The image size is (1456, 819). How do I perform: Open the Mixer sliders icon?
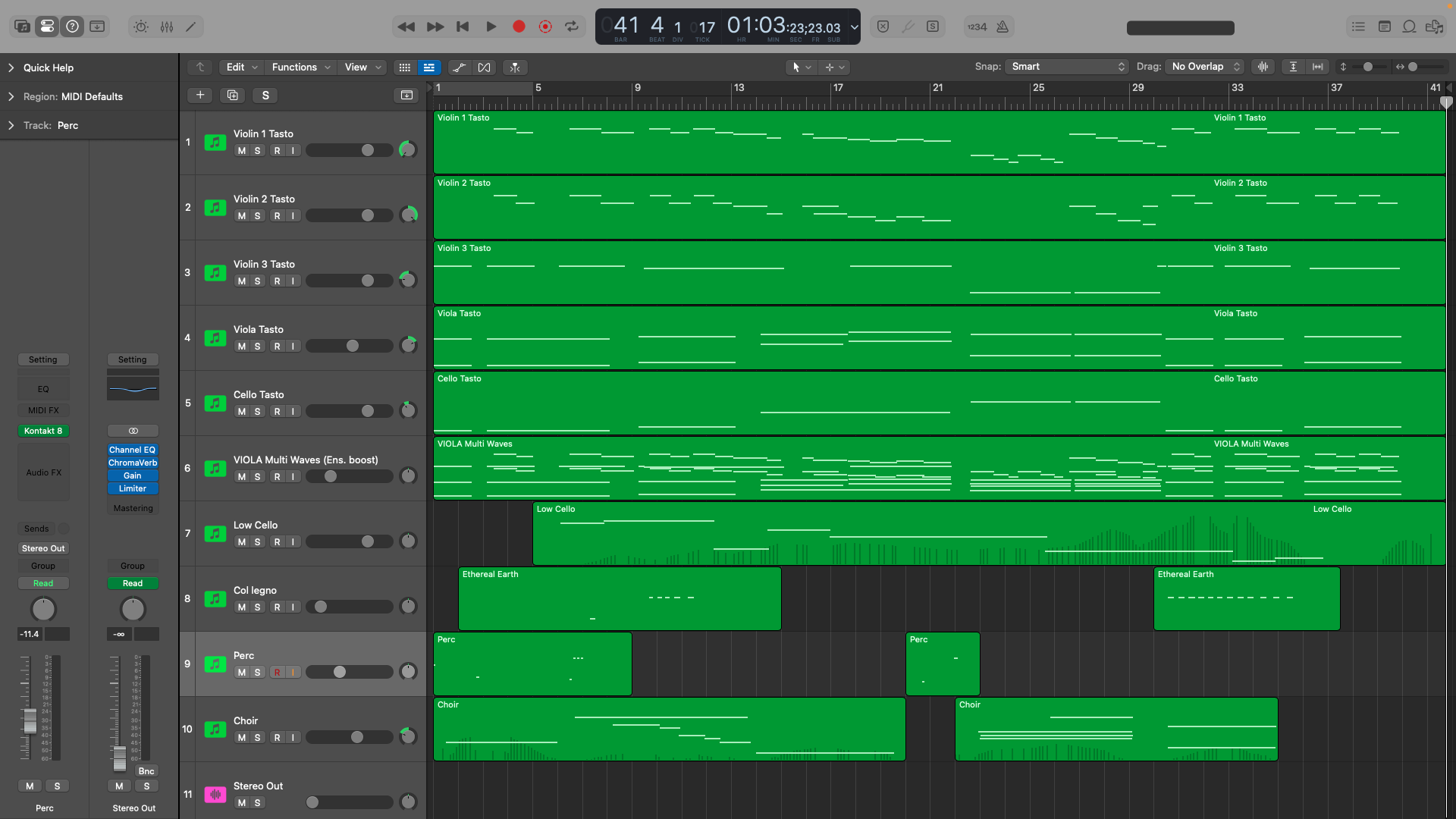click(167, 27)
